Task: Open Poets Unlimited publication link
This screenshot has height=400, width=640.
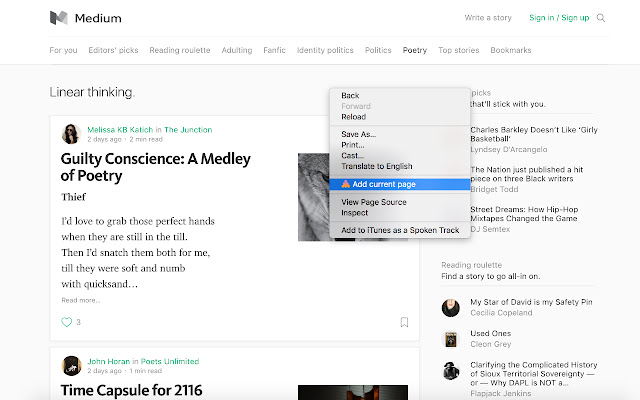Action: [170, 362]
